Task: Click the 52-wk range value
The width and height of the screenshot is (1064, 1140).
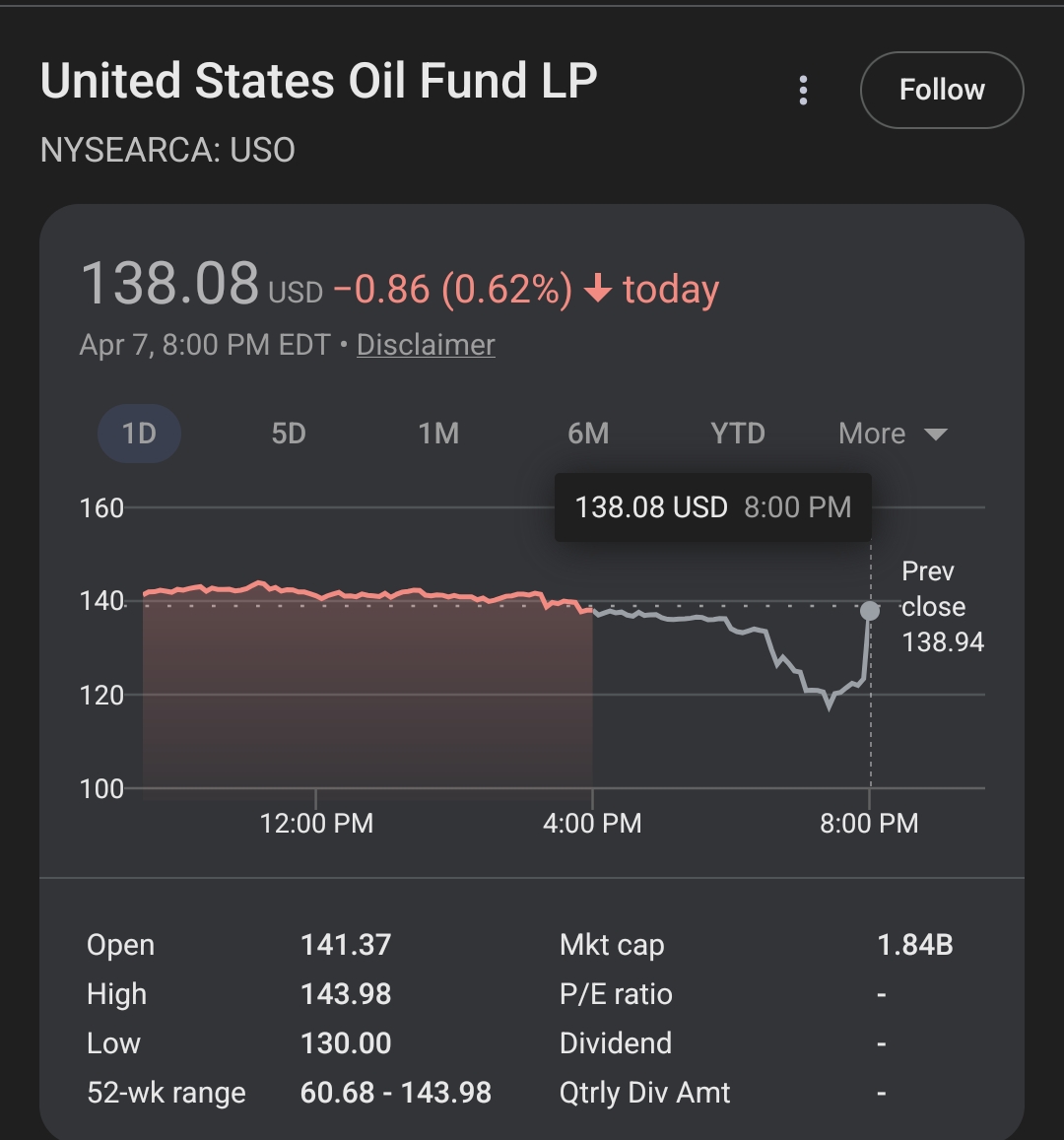Action: tap(395, 1093)
